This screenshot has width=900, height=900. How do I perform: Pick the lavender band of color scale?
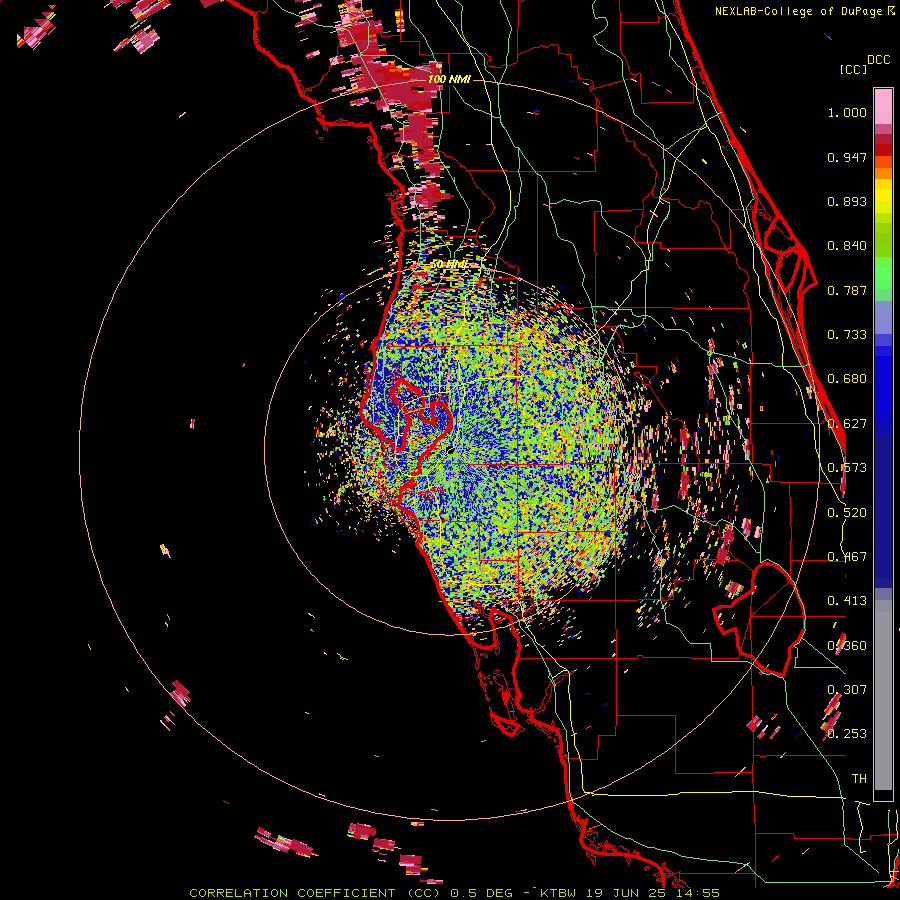point(883,317)
